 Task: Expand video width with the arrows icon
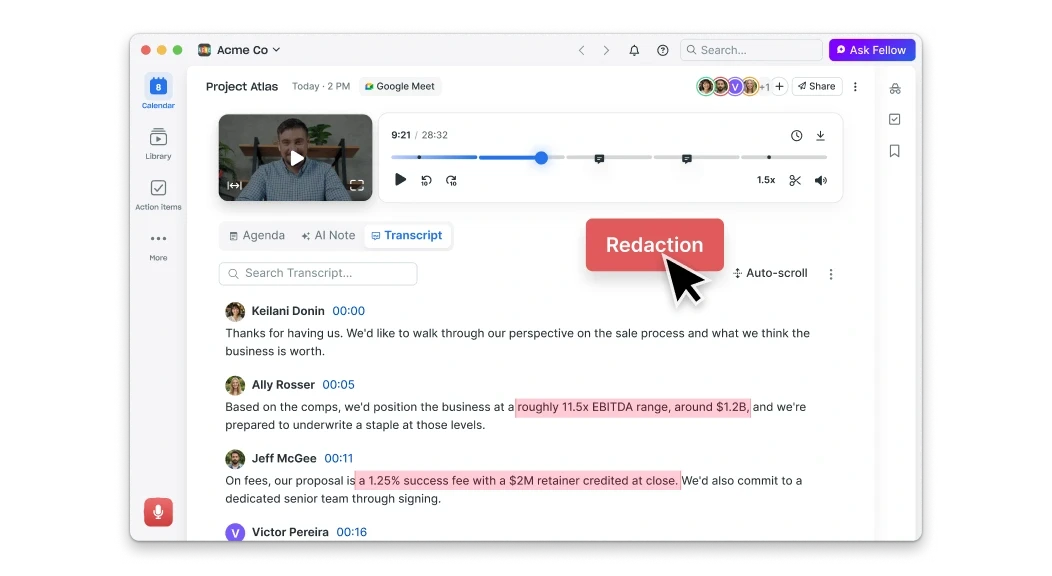(x=234, y=186)
